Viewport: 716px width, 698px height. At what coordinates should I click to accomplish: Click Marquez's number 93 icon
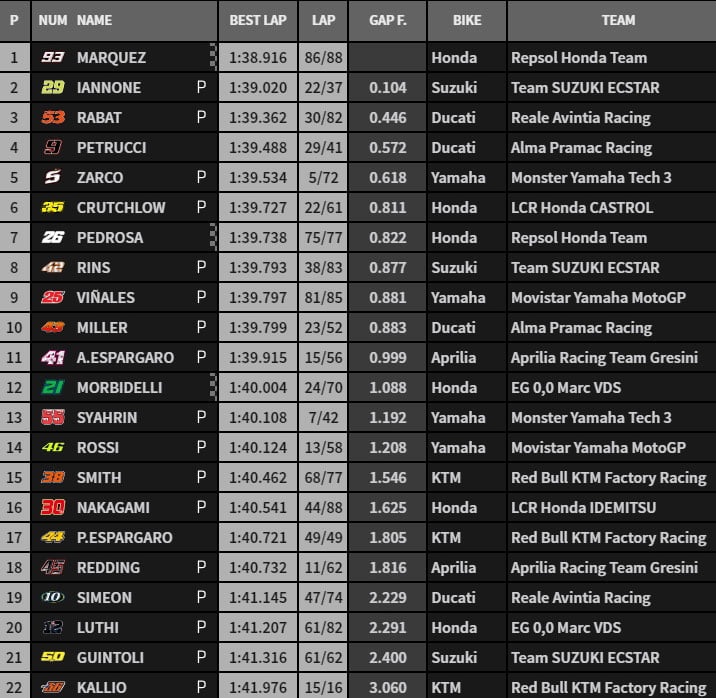pos(53,58)
